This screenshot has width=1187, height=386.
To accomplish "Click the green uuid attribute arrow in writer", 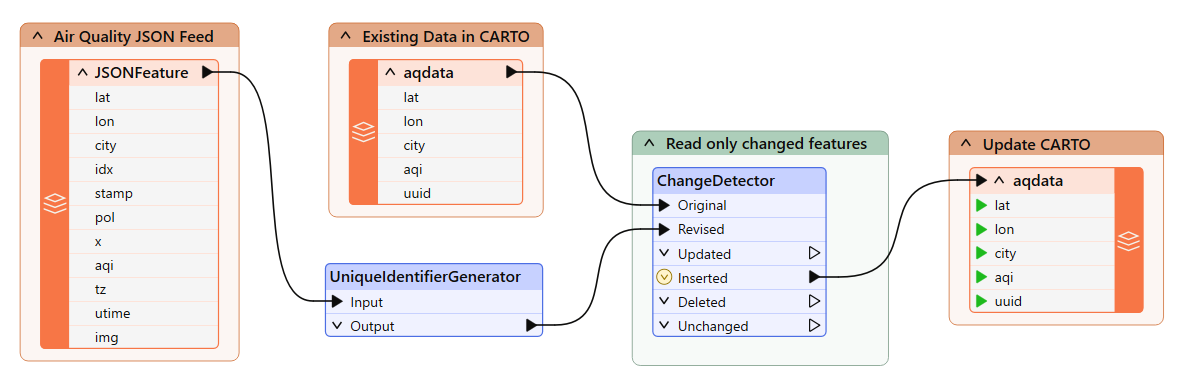I will [x=981, y=301].
